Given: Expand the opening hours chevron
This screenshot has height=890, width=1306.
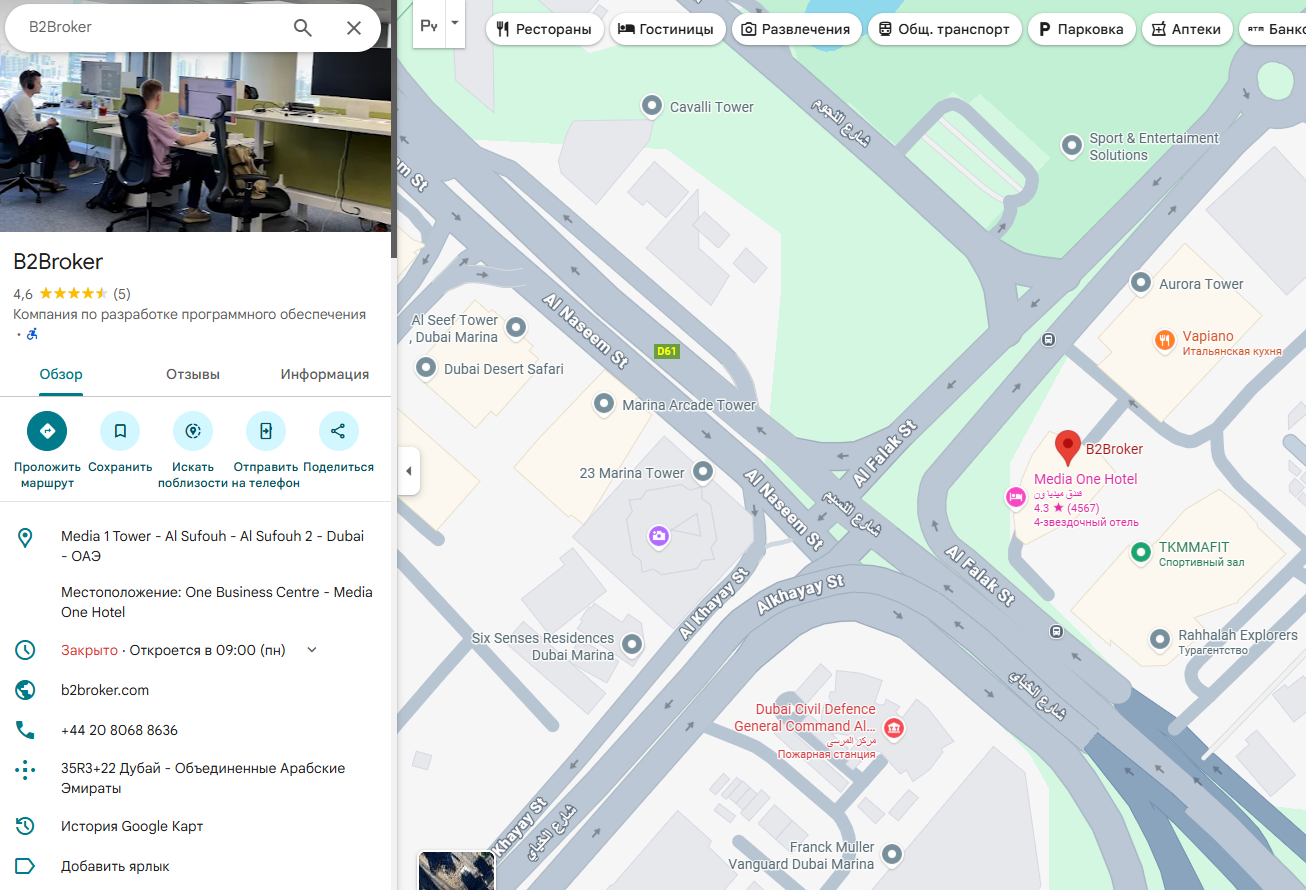Looking at the screenshot, I should click(x=312, y=650).
